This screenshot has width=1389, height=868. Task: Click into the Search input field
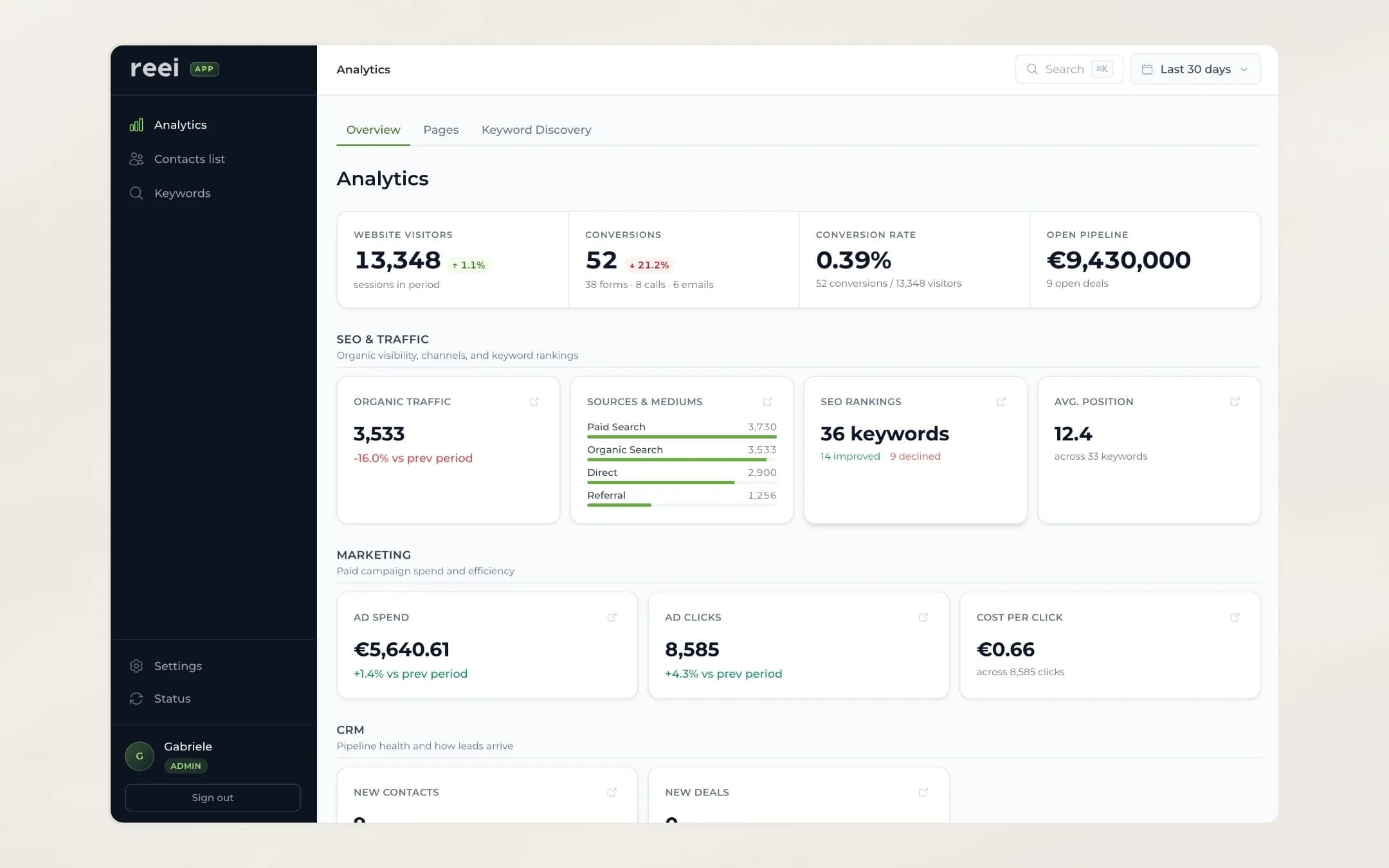[1069, 69]
